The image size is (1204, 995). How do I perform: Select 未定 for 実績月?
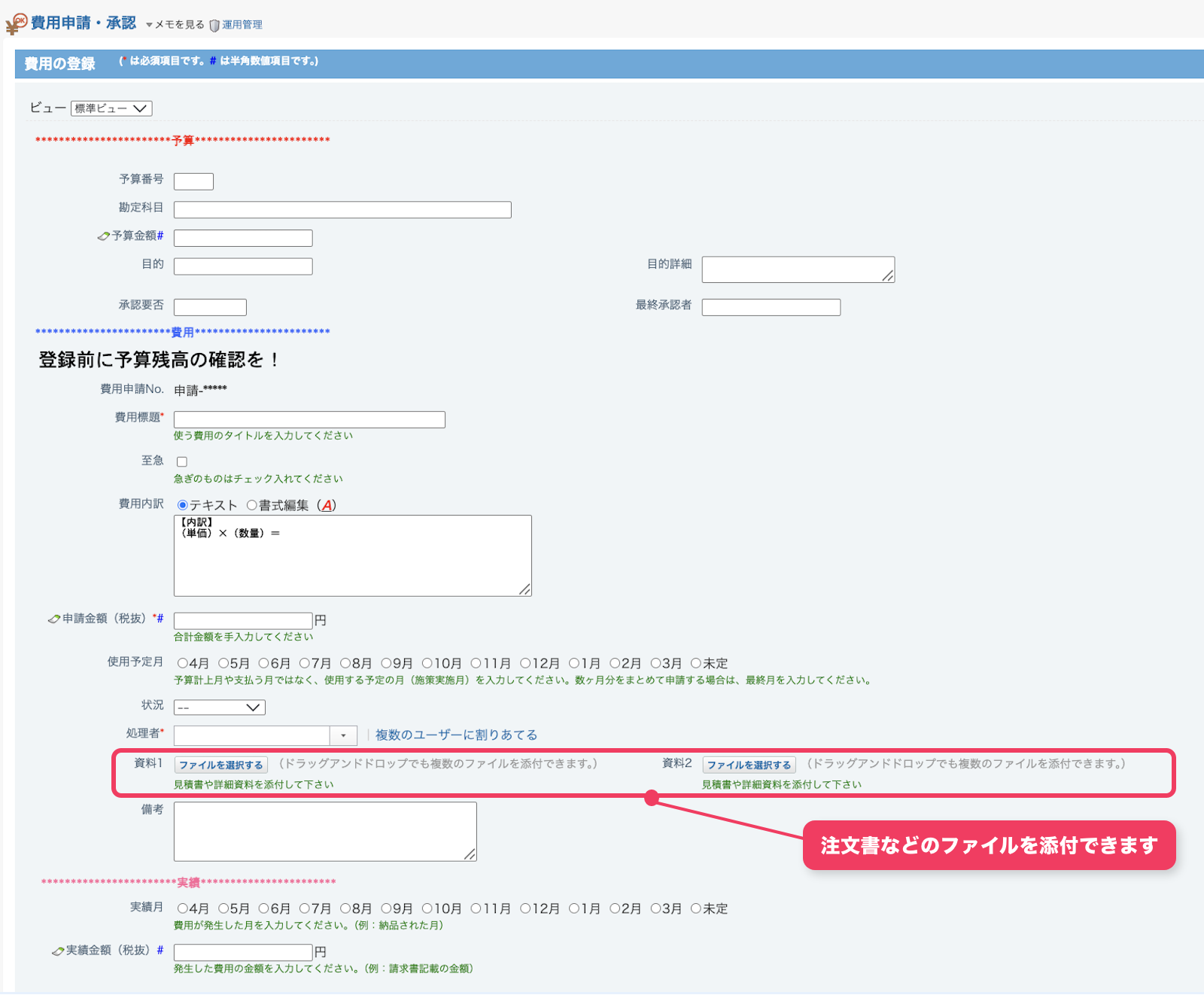696,908
